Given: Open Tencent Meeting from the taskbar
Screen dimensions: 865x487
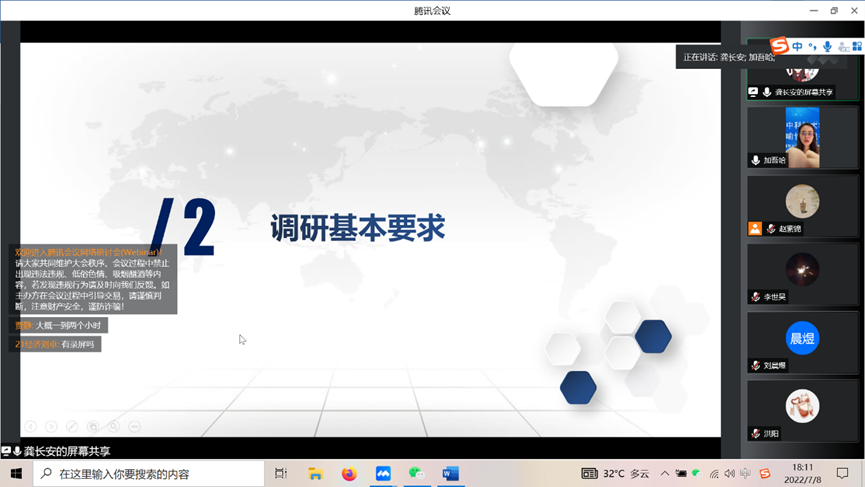Looking at the screenshot, I should pyautogui.click(x=383, y=474).
